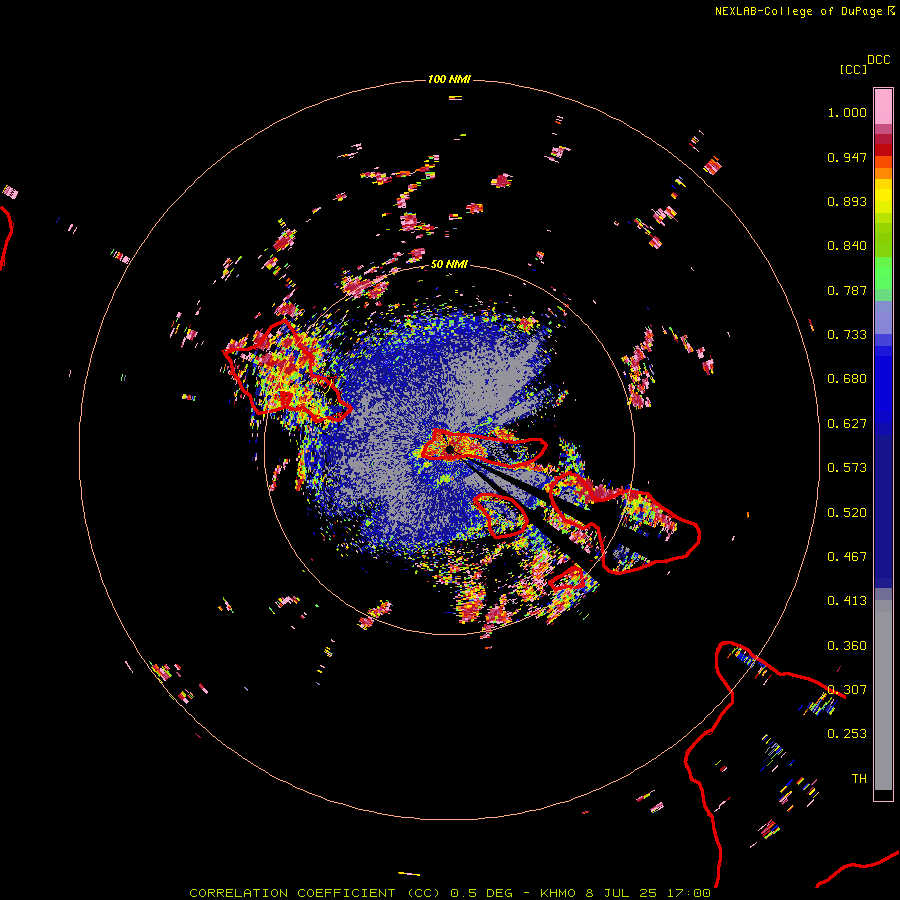900x900 pixels.
Task: Click the 0.627 color scale value
Action: [847, 424]
